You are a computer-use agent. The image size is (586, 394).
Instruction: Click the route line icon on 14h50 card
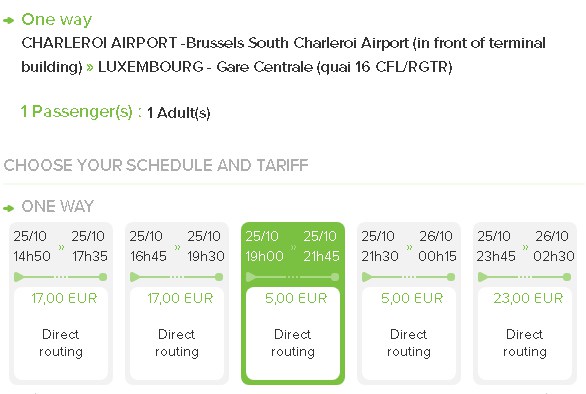point(61,277)
